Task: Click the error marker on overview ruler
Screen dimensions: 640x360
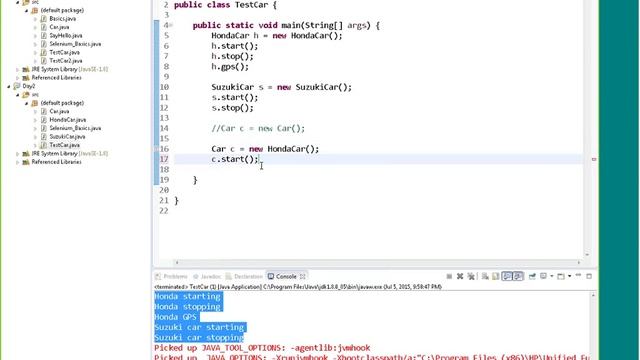Action: click(594, 159)
